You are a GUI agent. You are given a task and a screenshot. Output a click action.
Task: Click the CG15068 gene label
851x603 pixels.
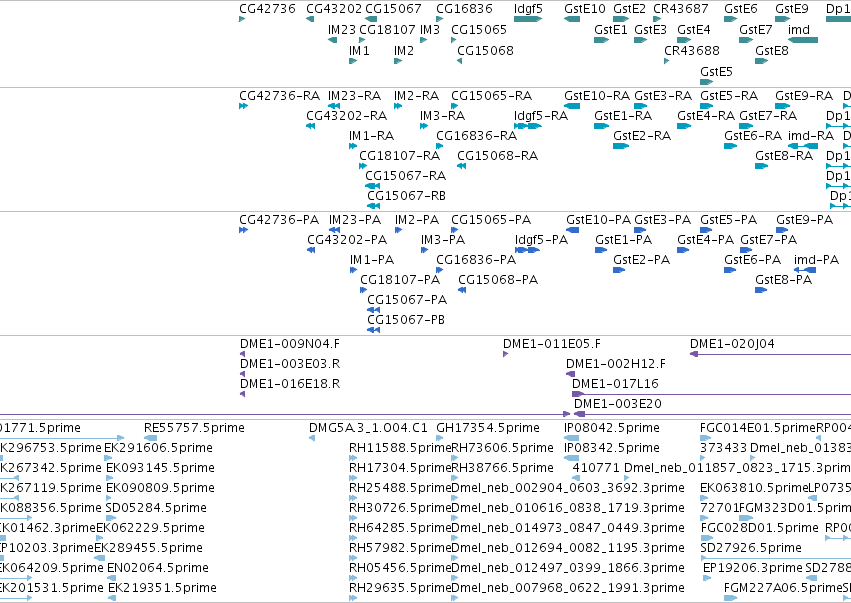coord(485,50)
